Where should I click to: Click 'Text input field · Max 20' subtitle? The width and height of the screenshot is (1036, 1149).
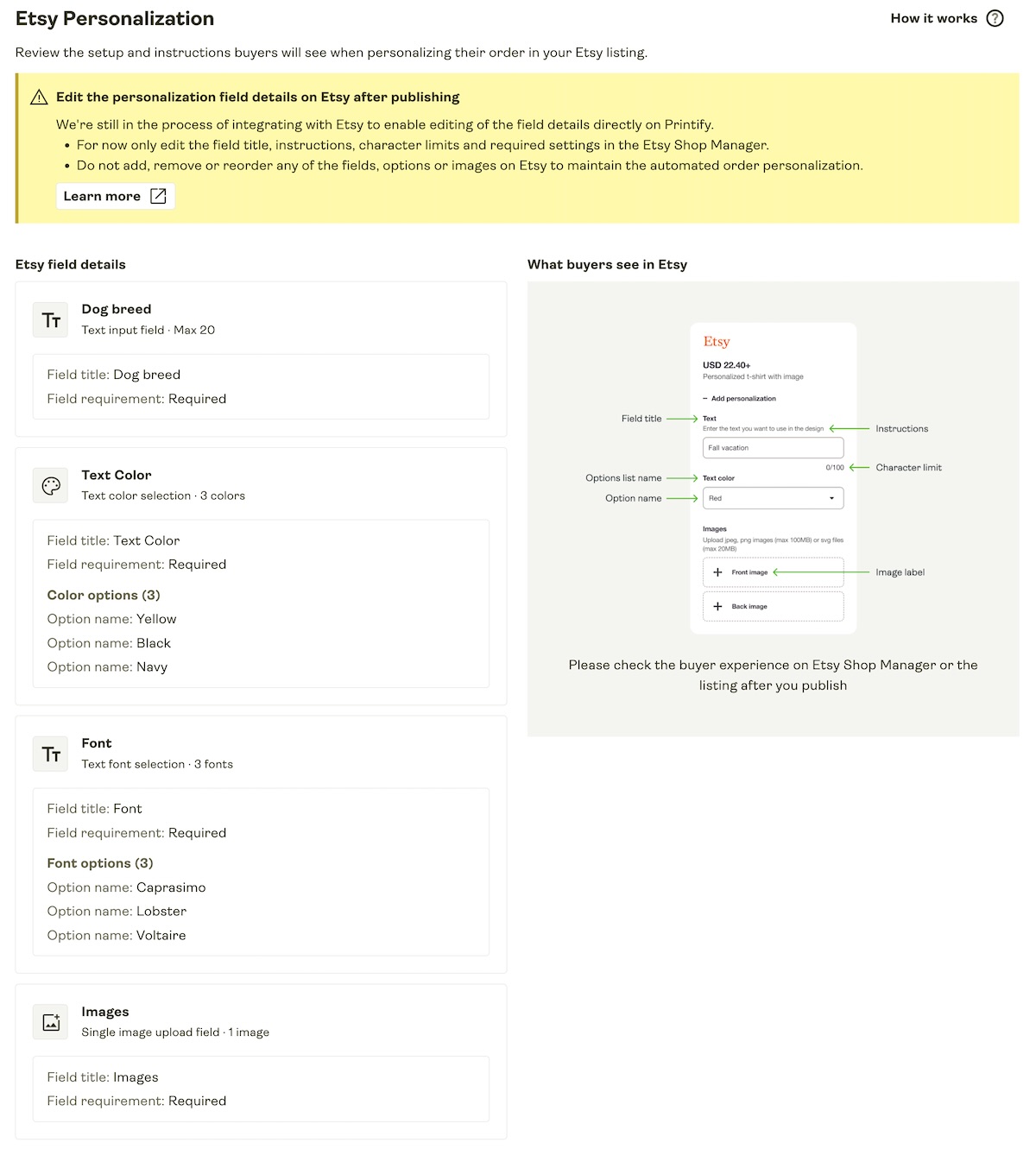[x=148, y=330]
